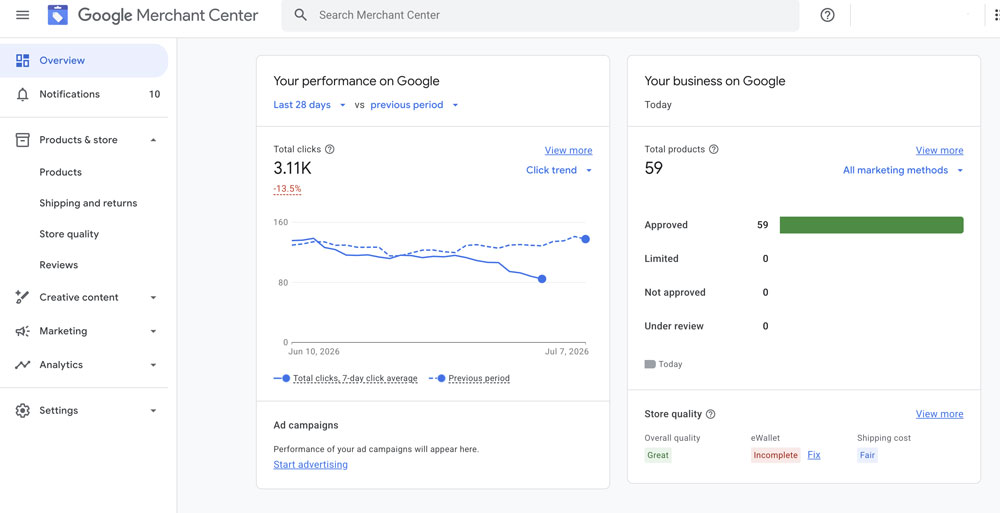This screenshot has height=513, width=1000.
Task: Open the Reviews sidebar item
Action: pyautogui.click(x=59, y=265)
